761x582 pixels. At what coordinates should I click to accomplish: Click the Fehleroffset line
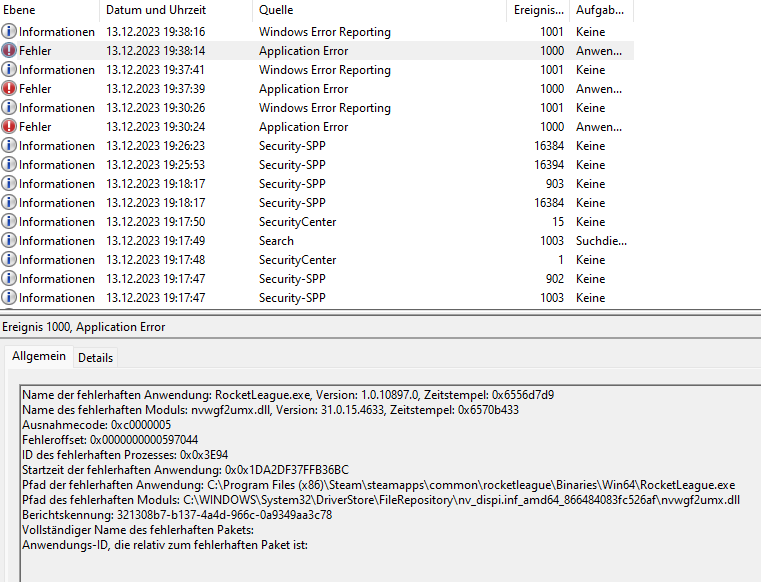110,440
